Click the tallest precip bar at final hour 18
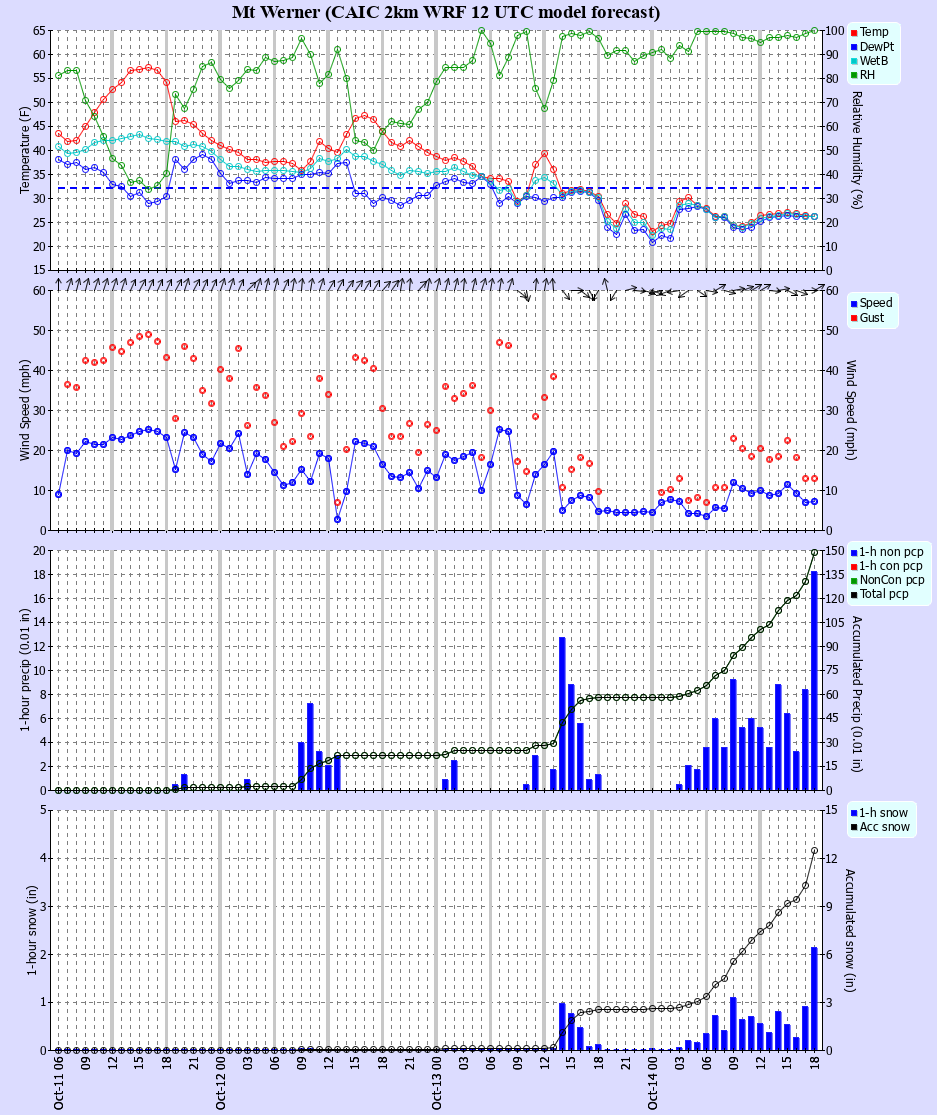Viewport: 937px width, 1115px height. (x=815, y=681)
